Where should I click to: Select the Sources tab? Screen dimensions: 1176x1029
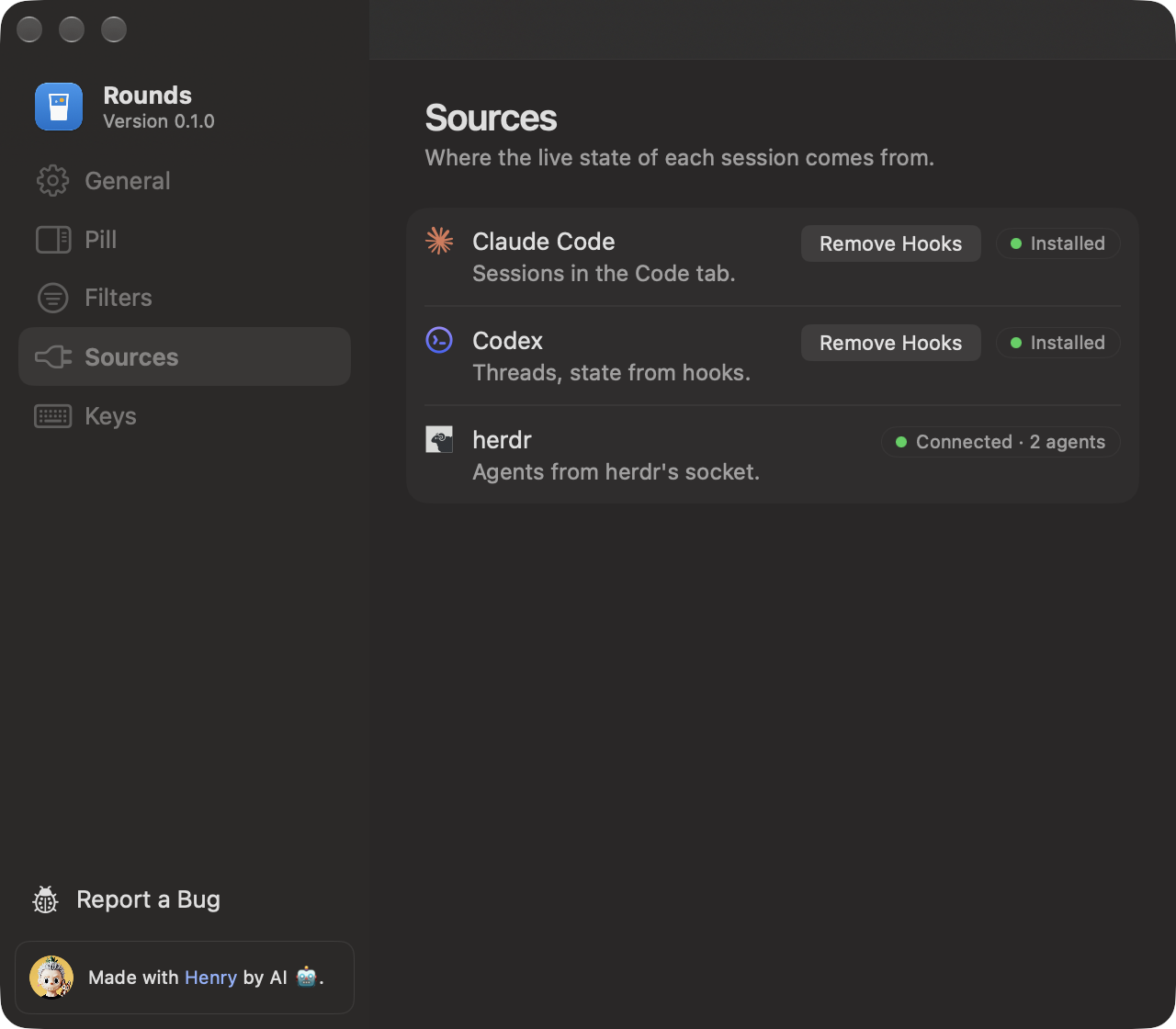pos(185,356)
